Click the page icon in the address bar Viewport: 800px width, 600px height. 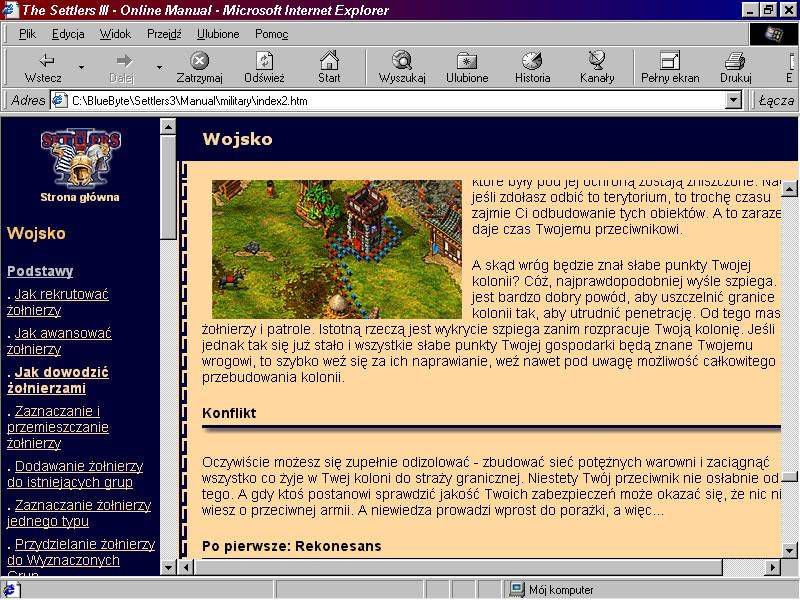pos(60,101)
